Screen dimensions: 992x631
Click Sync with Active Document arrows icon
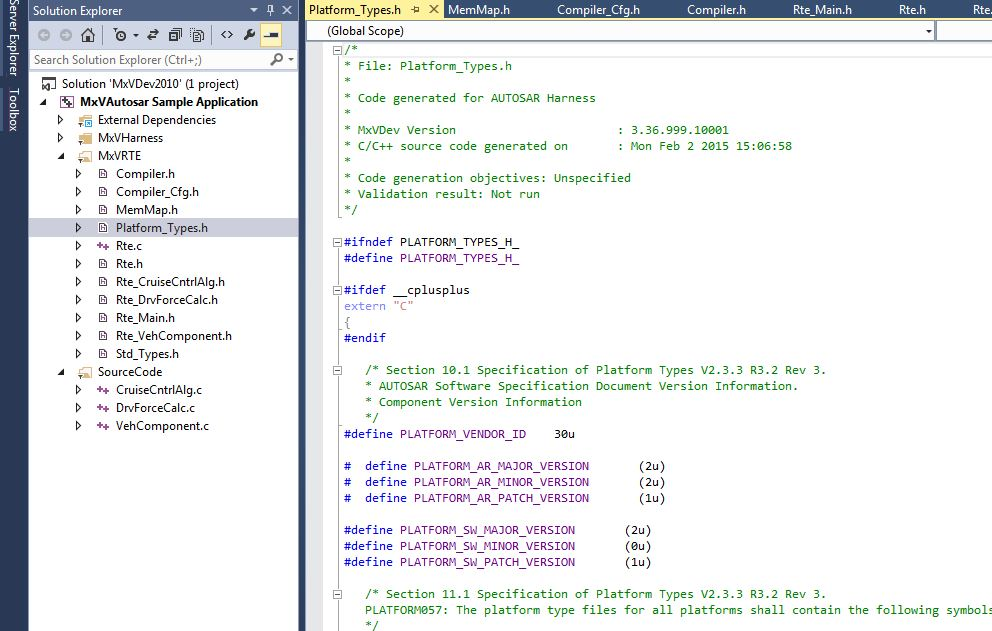(153, 35)
